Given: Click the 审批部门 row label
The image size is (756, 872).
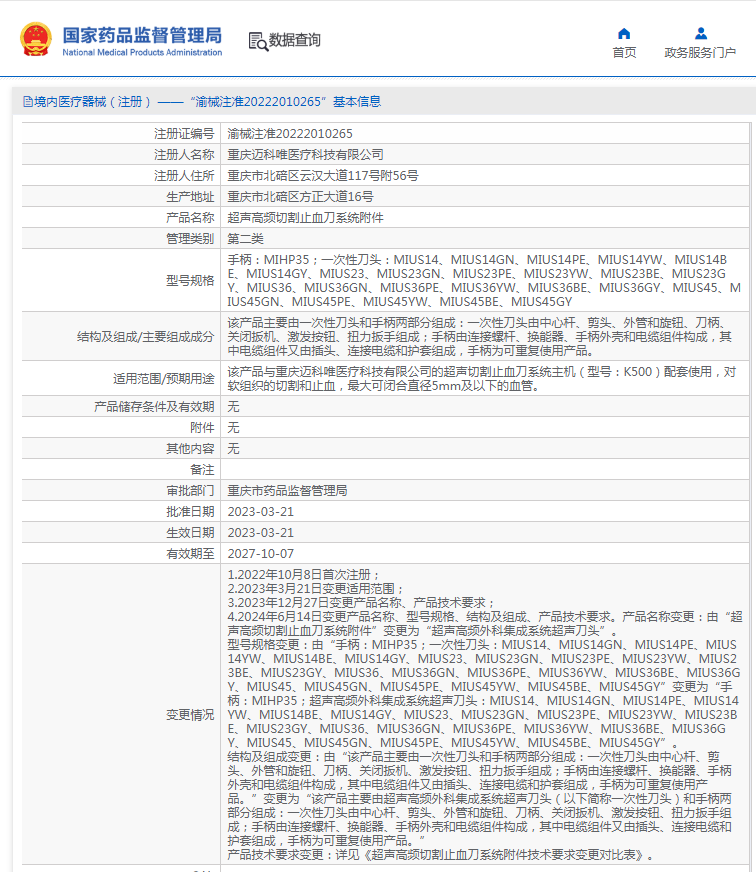Looking at the screenshot, I should click(x=190, y=490).
